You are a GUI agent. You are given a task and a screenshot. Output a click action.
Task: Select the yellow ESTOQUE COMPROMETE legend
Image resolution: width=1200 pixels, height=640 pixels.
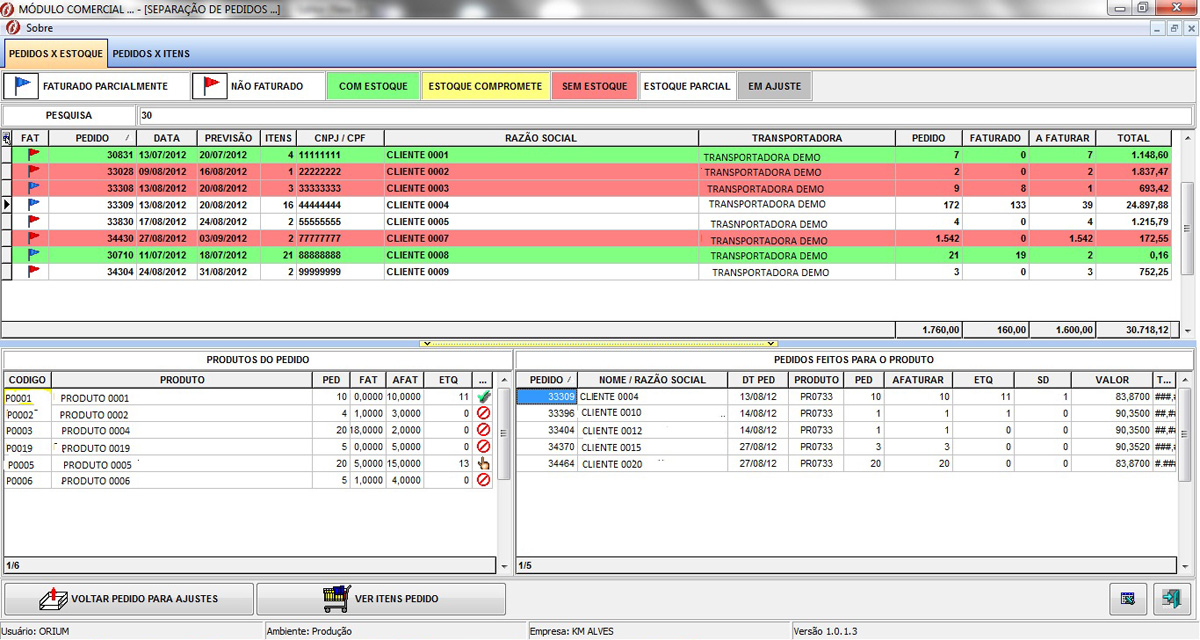[485, 86]
